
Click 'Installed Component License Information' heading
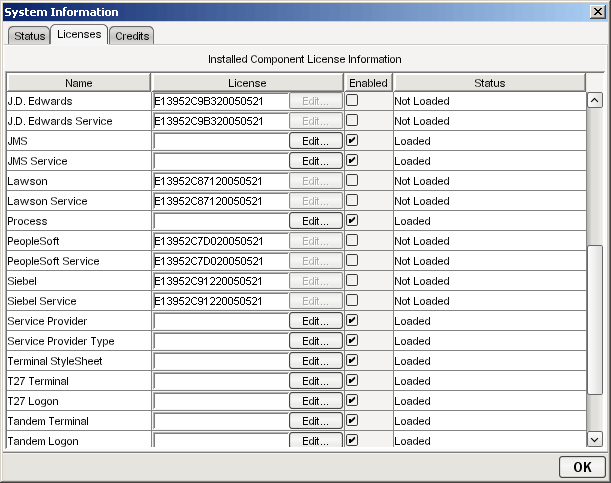click(305, 59)
